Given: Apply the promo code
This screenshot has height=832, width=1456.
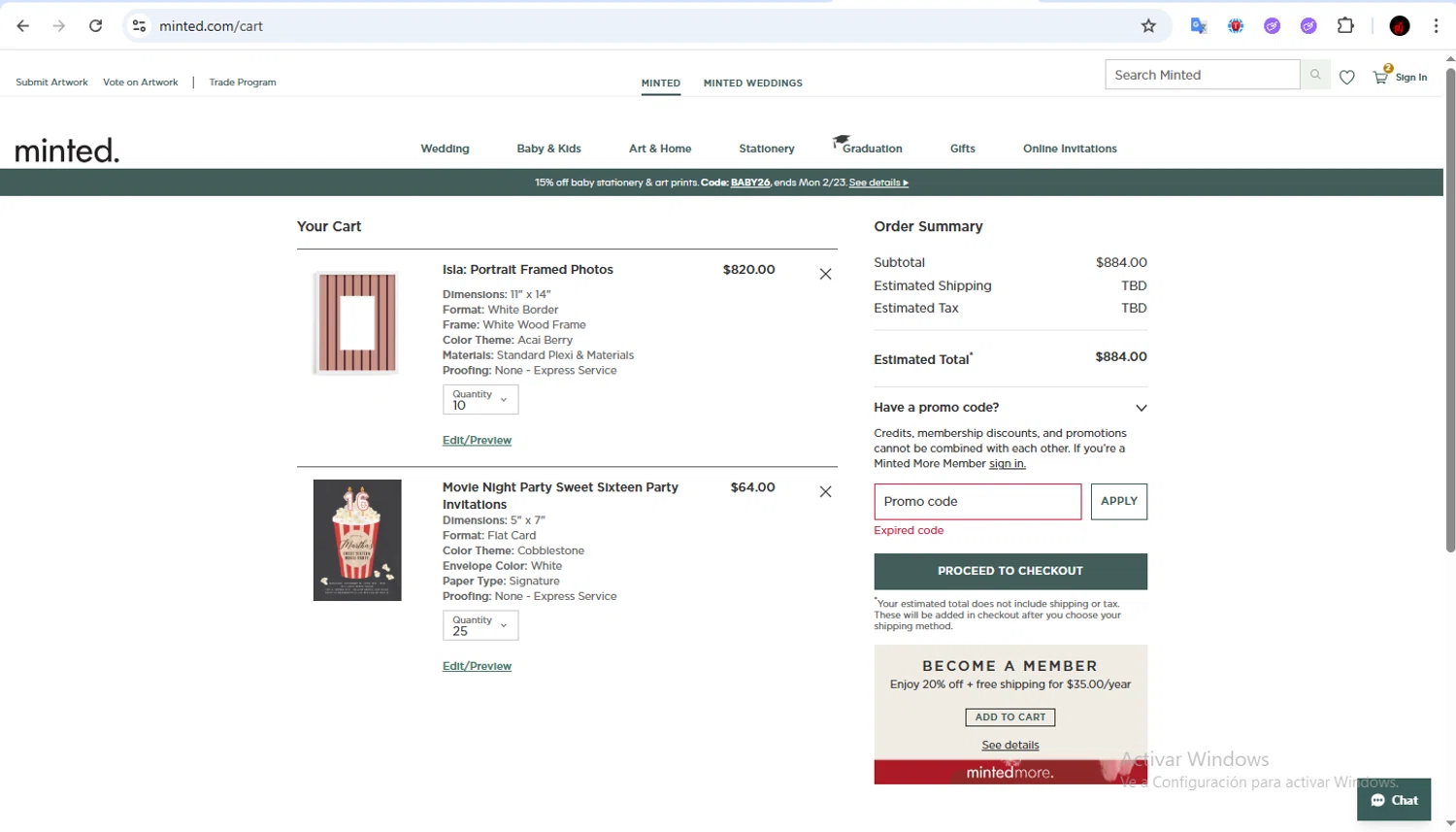Looking at the screenshot, I should [1118, 502].
